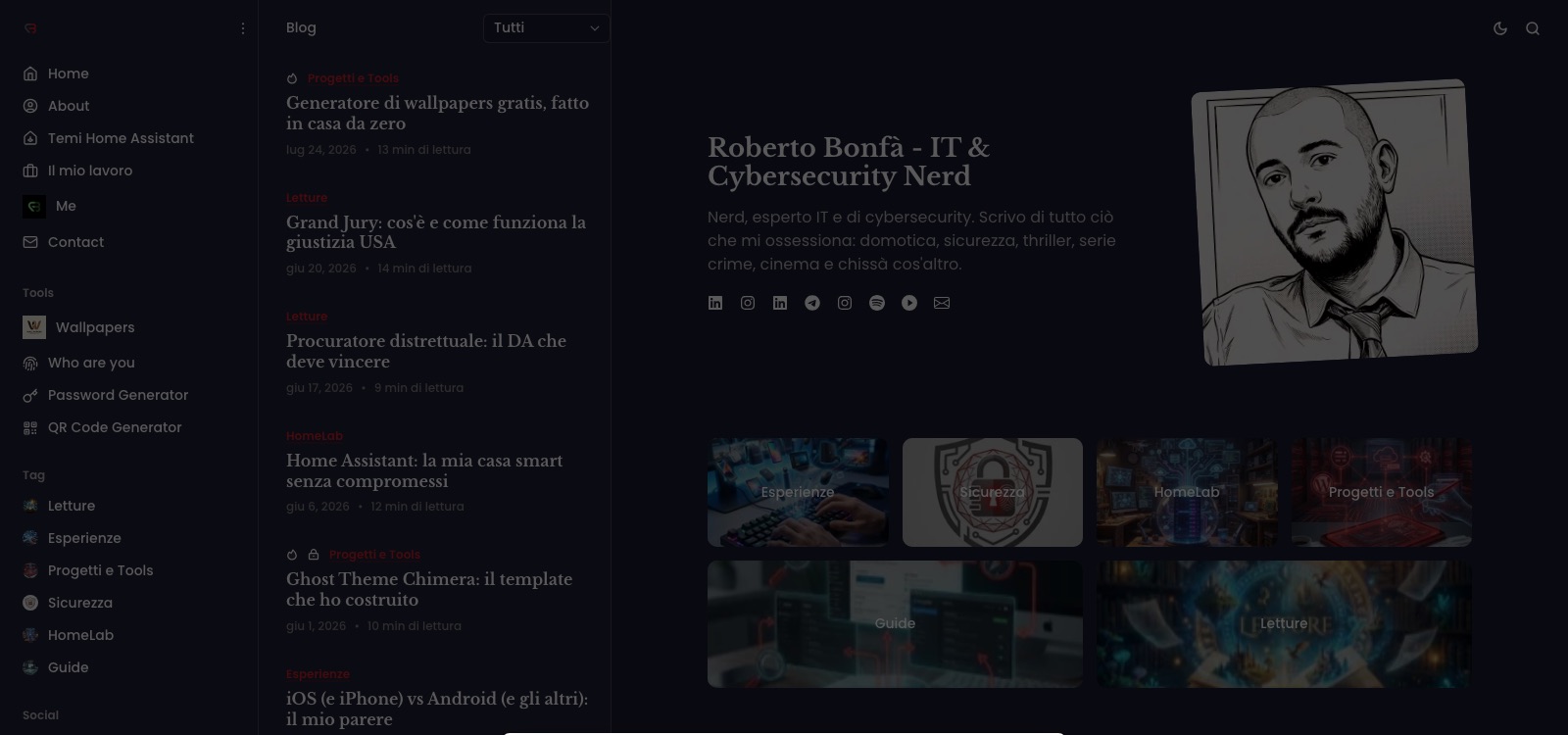
Task: Click the Social section header in sidebar
Action: pos(41,715)
